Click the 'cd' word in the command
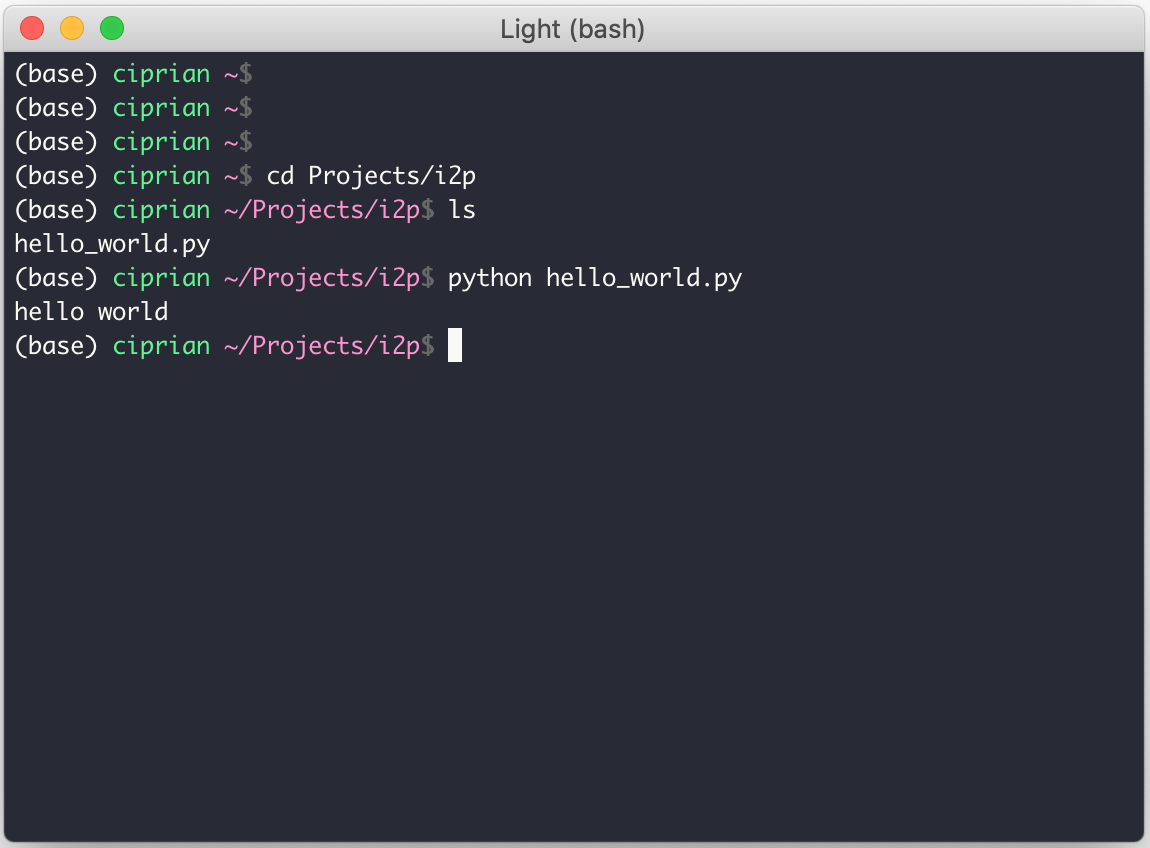Screen dimensions: 1150x848 point(280,176)
